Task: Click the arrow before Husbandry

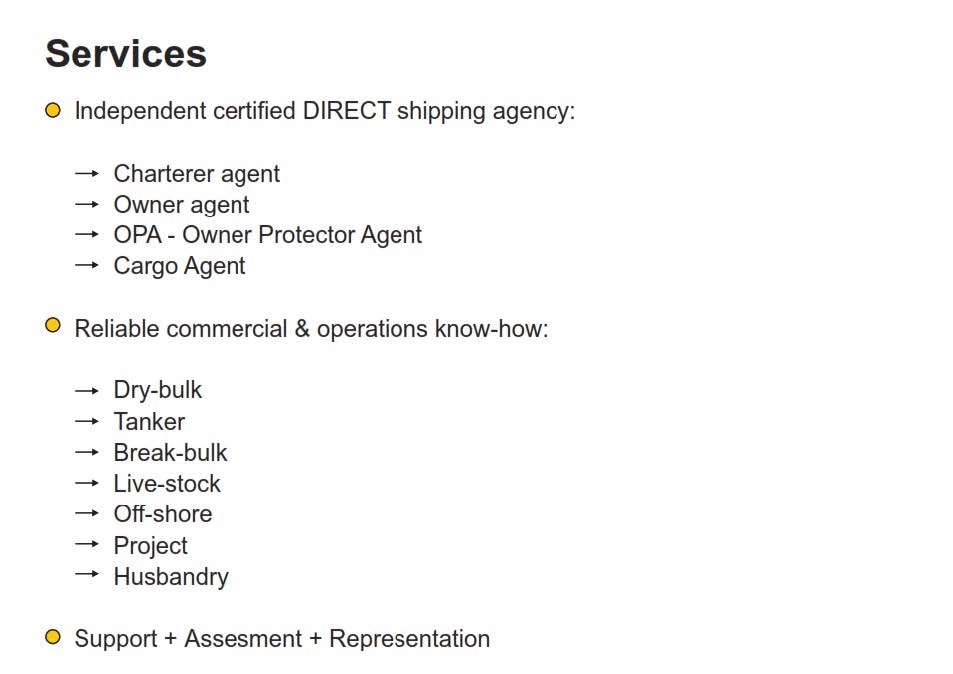Action: click(87, 574)
